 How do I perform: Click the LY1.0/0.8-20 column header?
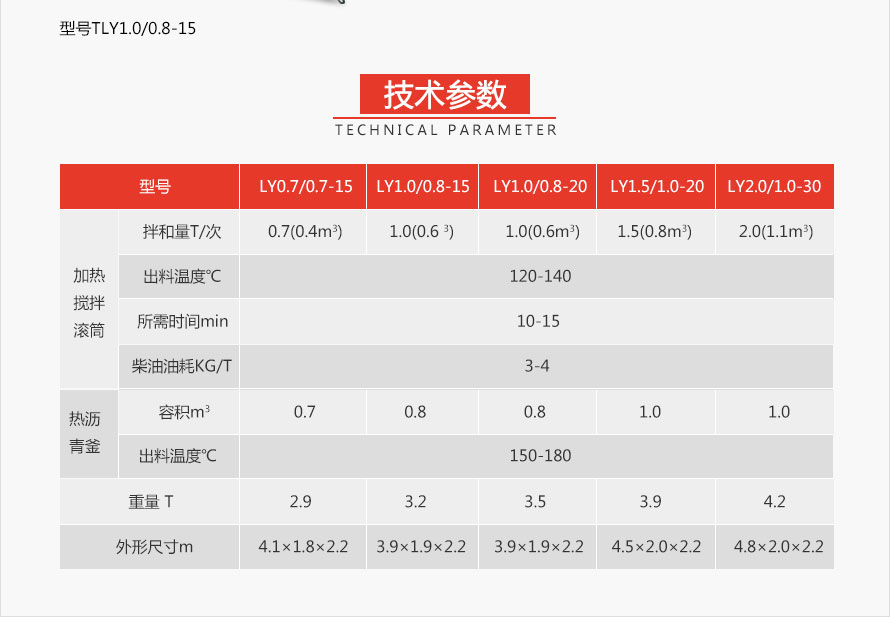[540, 187]
